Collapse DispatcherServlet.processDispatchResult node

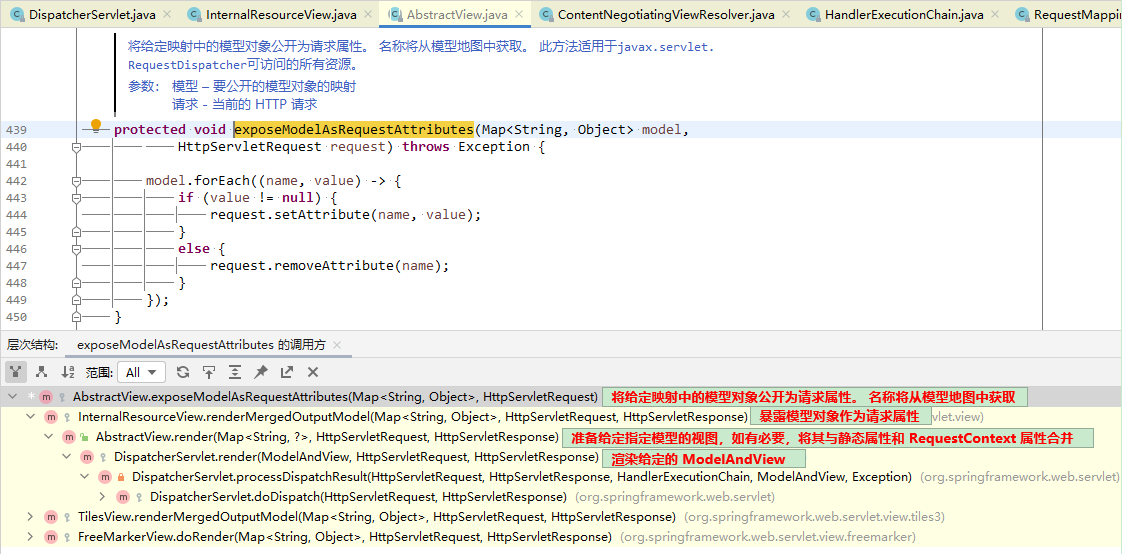tap(84, 477)
